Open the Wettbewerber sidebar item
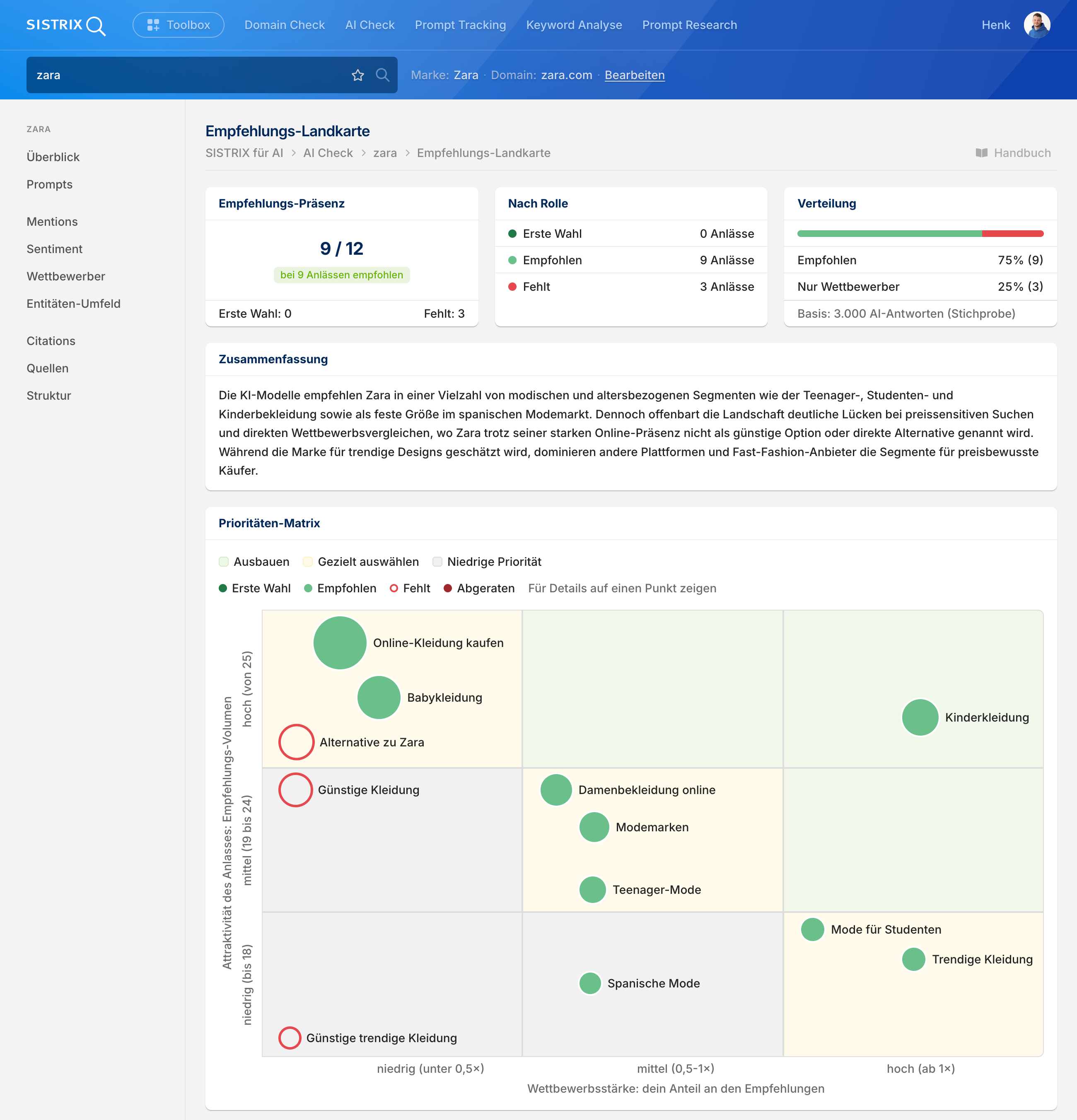 [66, 277]
